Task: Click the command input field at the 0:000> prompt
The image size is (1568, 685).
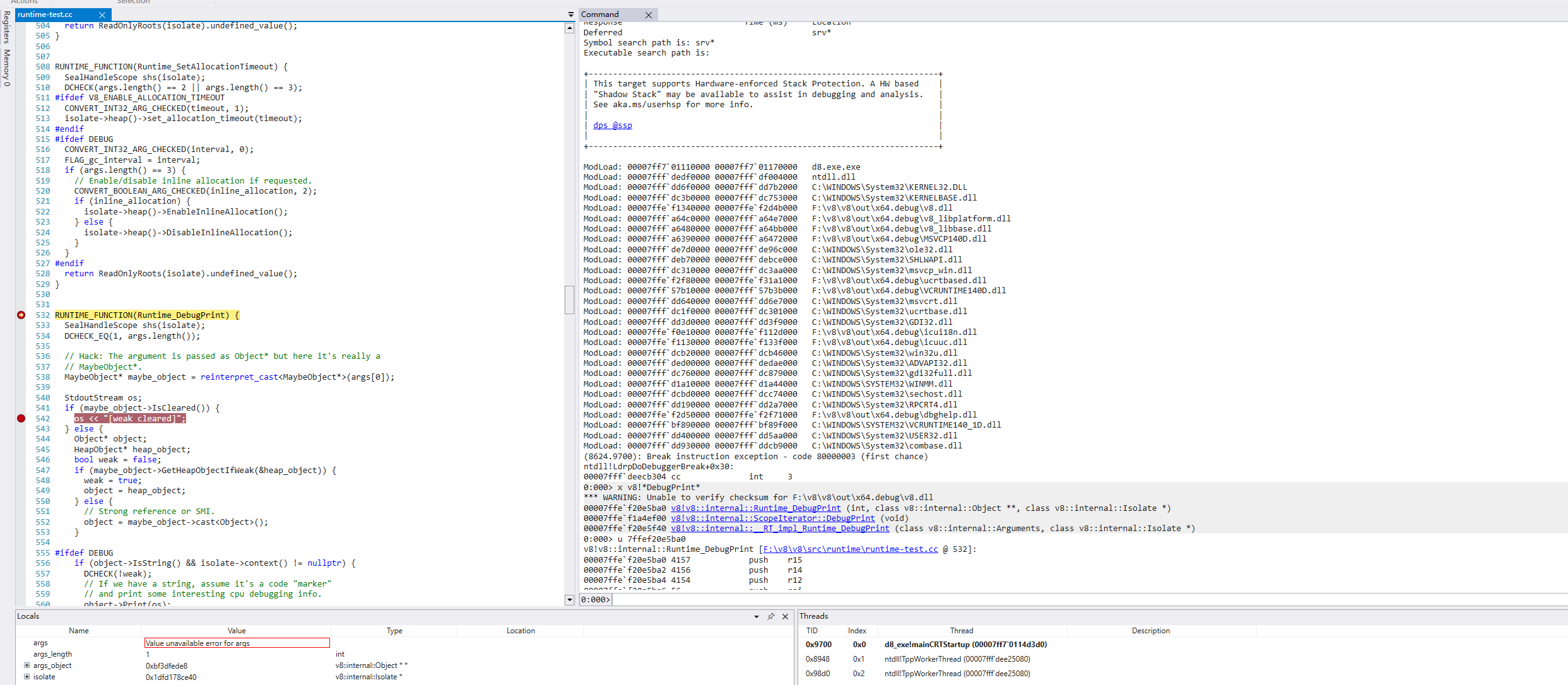Action: [1073, 600]
